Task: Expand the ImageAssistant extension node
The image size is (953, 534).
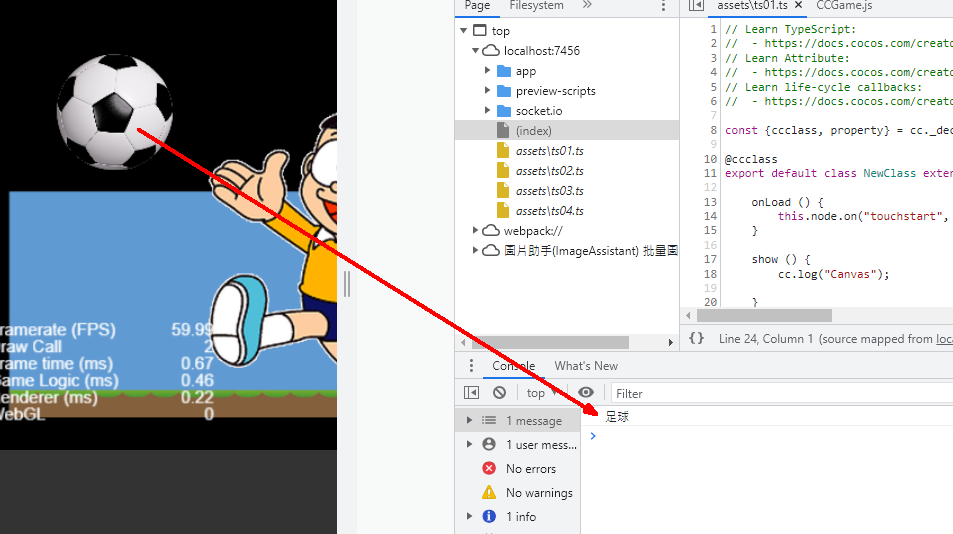Action: point(475,250)
